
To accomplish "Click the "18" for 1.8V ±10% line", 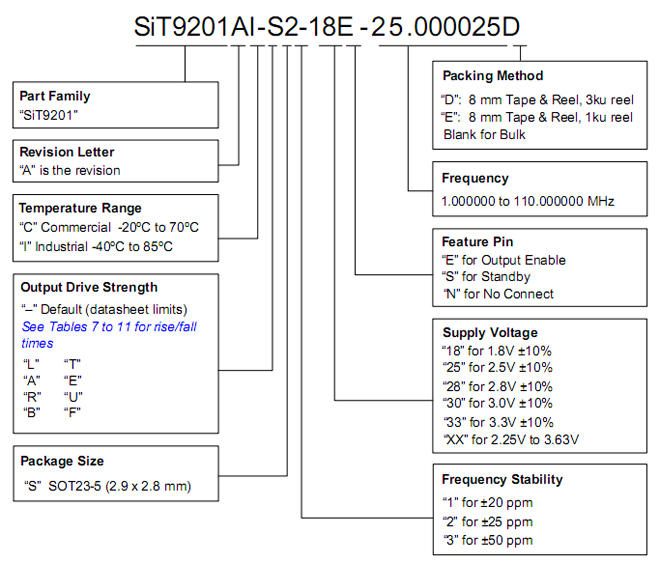I will pos(497,351).
